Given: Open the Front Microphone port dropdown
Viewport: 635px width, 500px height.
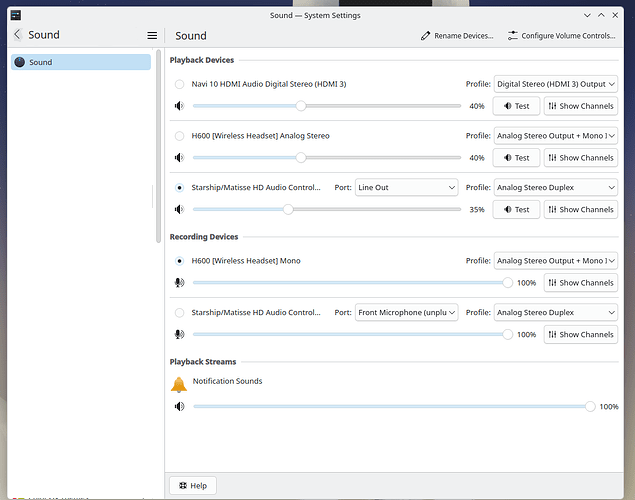Looking at the screenshot, I should pyautogui.click(x=406, y=312).
